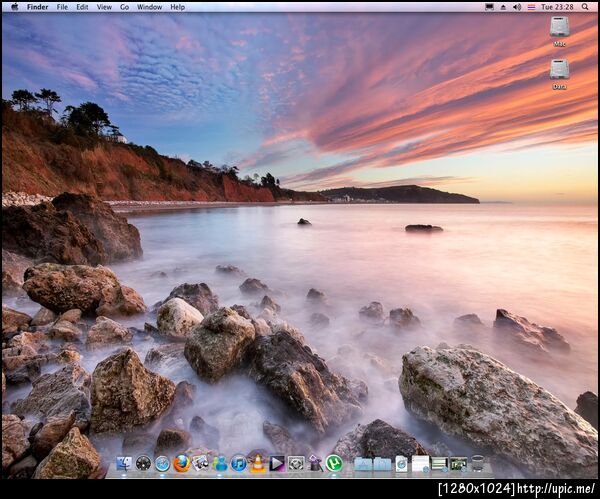Viewport: 600px width, 499px height.
Task: Open the magician hat app in Dock
Action: 315,463
